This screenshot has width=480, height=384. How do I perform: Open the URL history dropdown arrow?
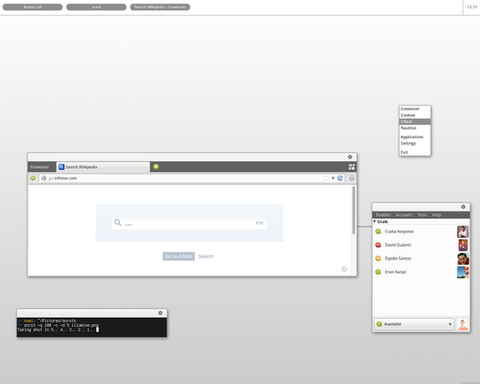coord(333,178)
